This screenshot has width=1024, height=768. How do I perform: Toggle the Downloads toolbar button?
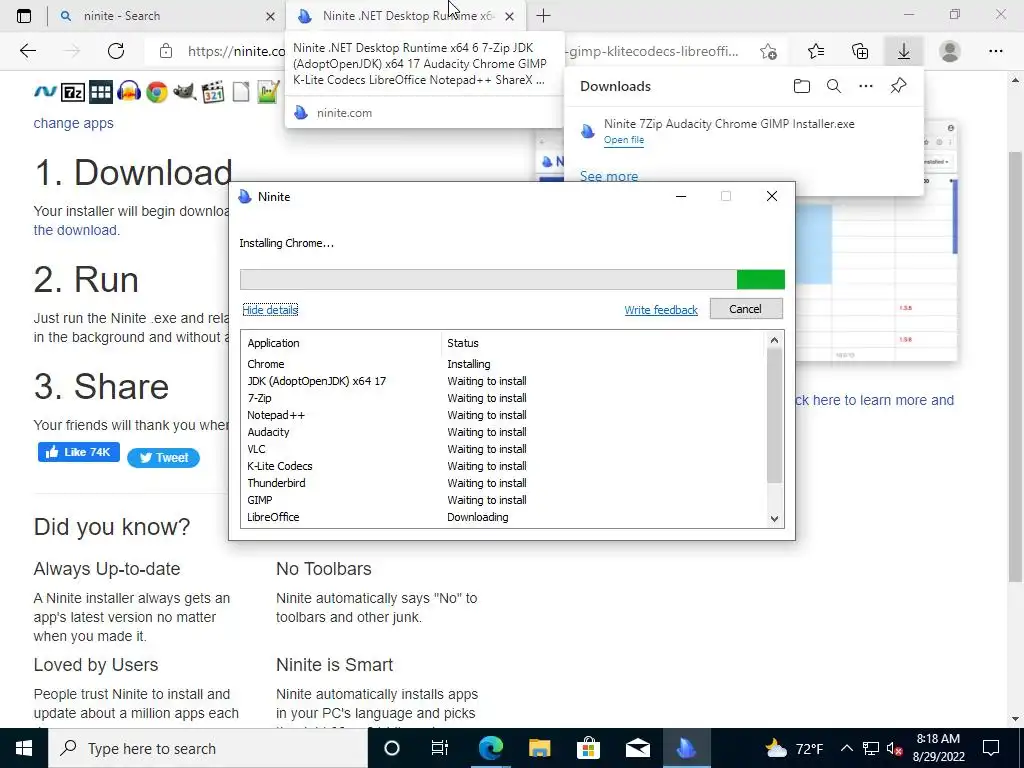[x=904, y=51]
